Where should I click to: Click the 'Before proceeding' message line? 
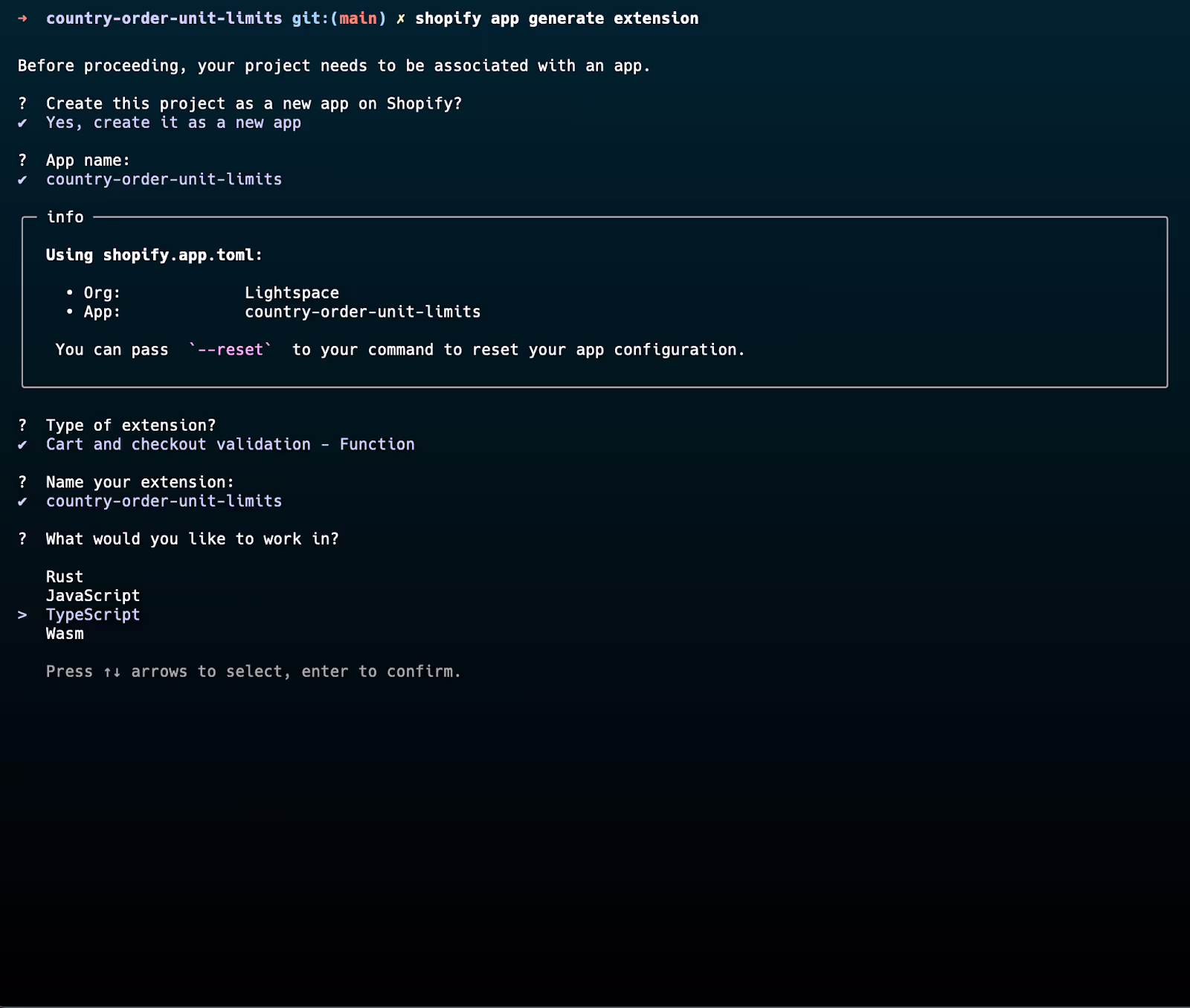coord(334,66)
